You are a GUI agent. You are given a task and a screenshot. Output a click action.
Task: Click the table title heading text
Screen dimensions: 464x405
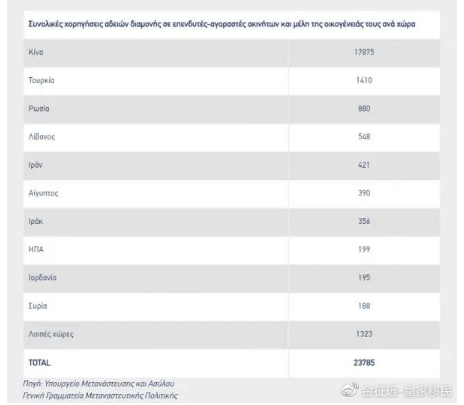pos(222,24)
